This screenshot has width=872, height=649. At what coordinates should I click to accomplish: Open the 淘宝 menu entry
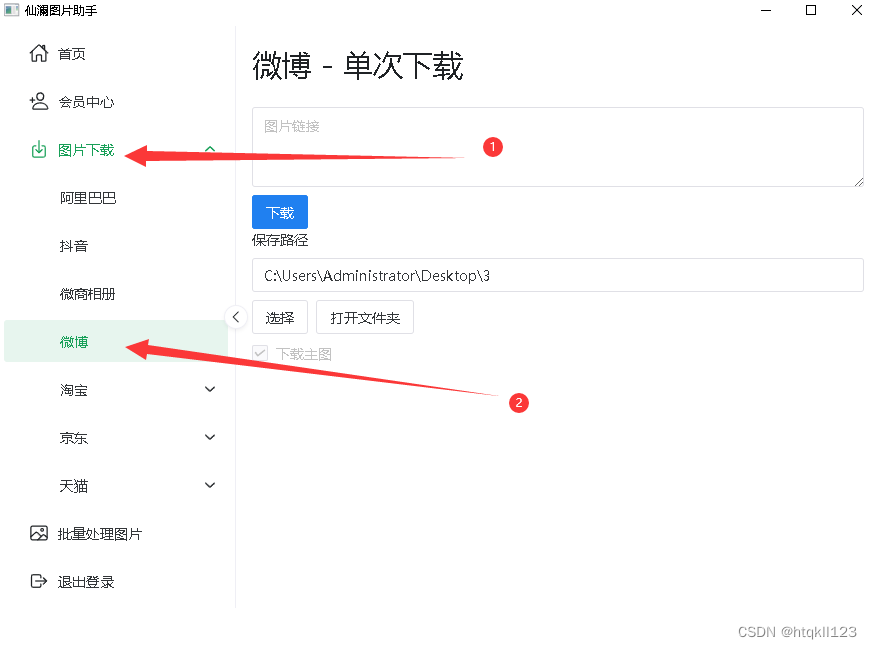(116, 390)
